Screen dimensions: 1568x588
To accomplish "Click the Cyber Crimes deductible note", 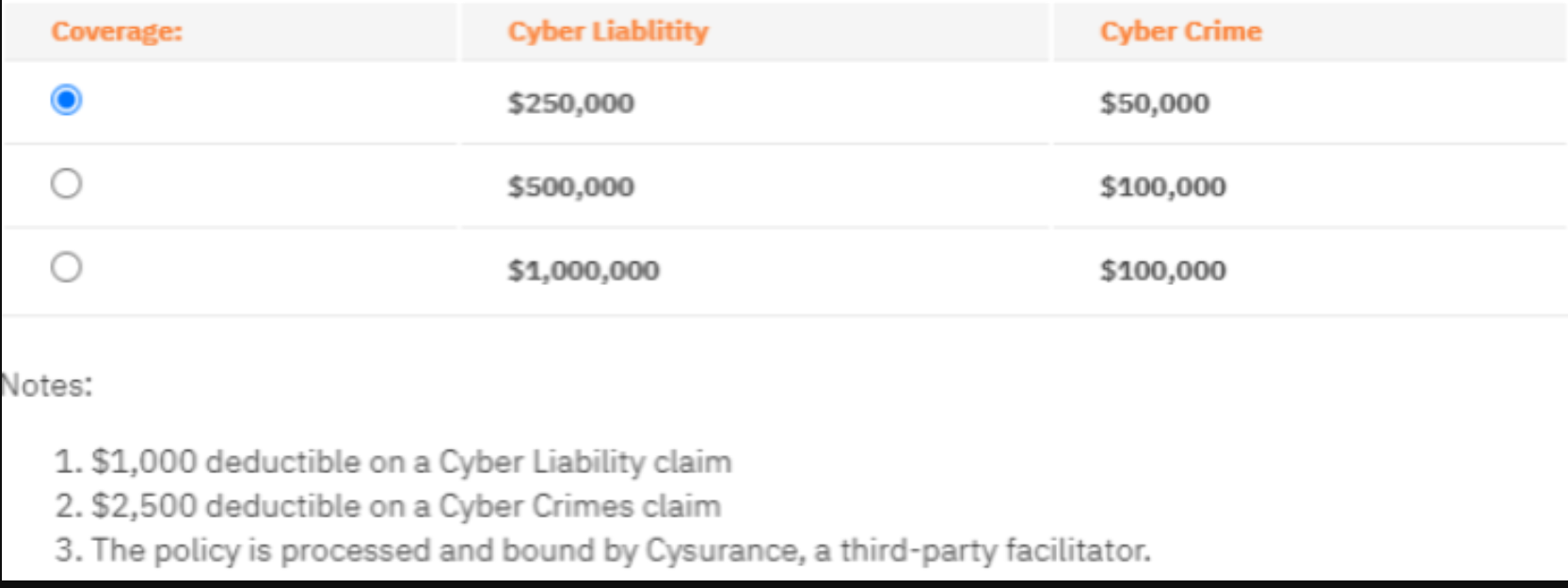I will (388, 506).
